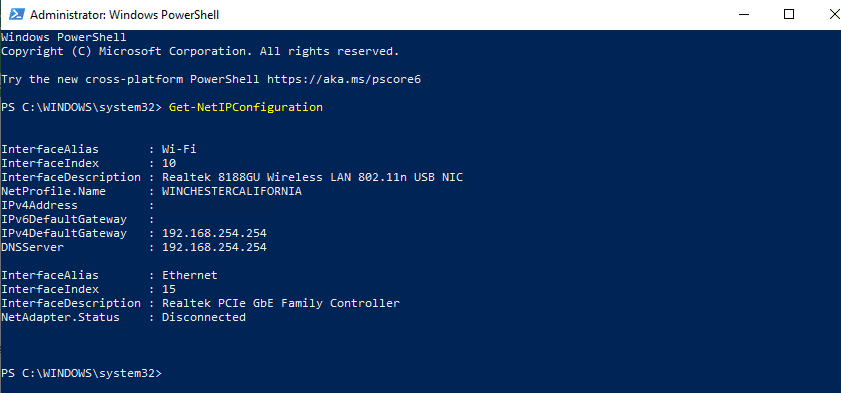Click the Ethernet InterfaceAlias value
The image size is (841, 393).
click(x=190, y=275)
